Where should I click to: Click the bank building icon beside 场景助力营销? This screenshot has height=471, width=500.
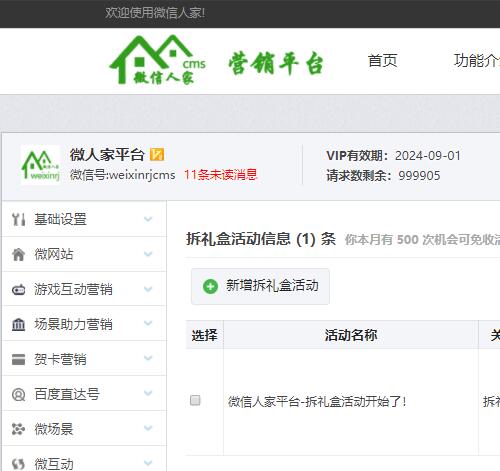point(18,324)
